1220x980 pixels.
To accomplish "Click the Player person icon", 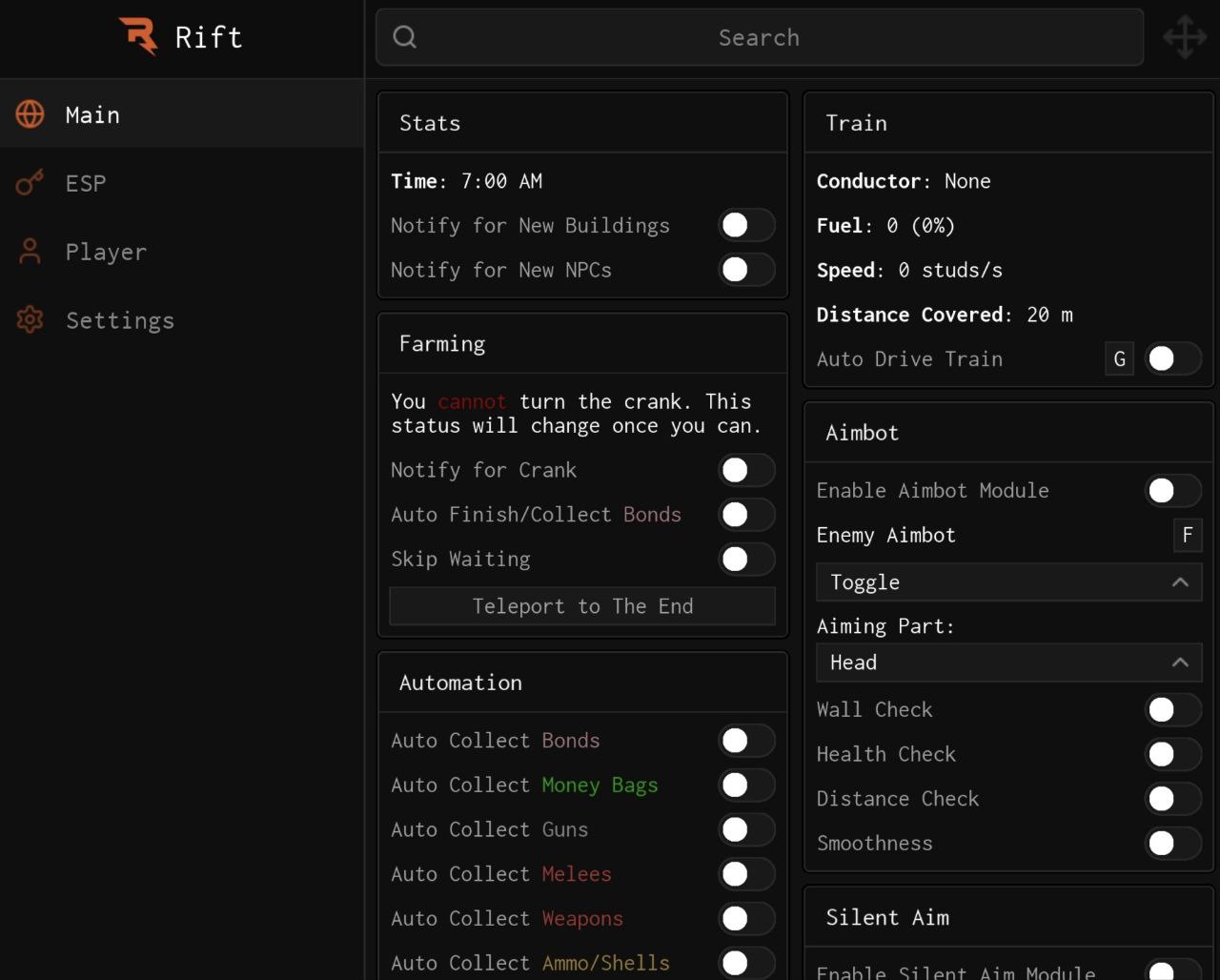I will coord(30,252).
